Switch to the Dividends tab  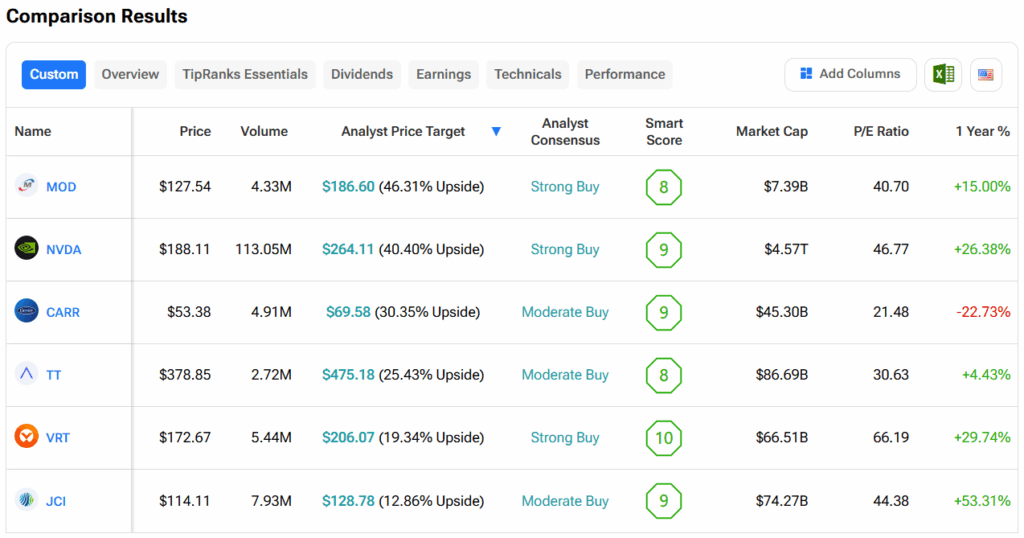coord(362,75)
